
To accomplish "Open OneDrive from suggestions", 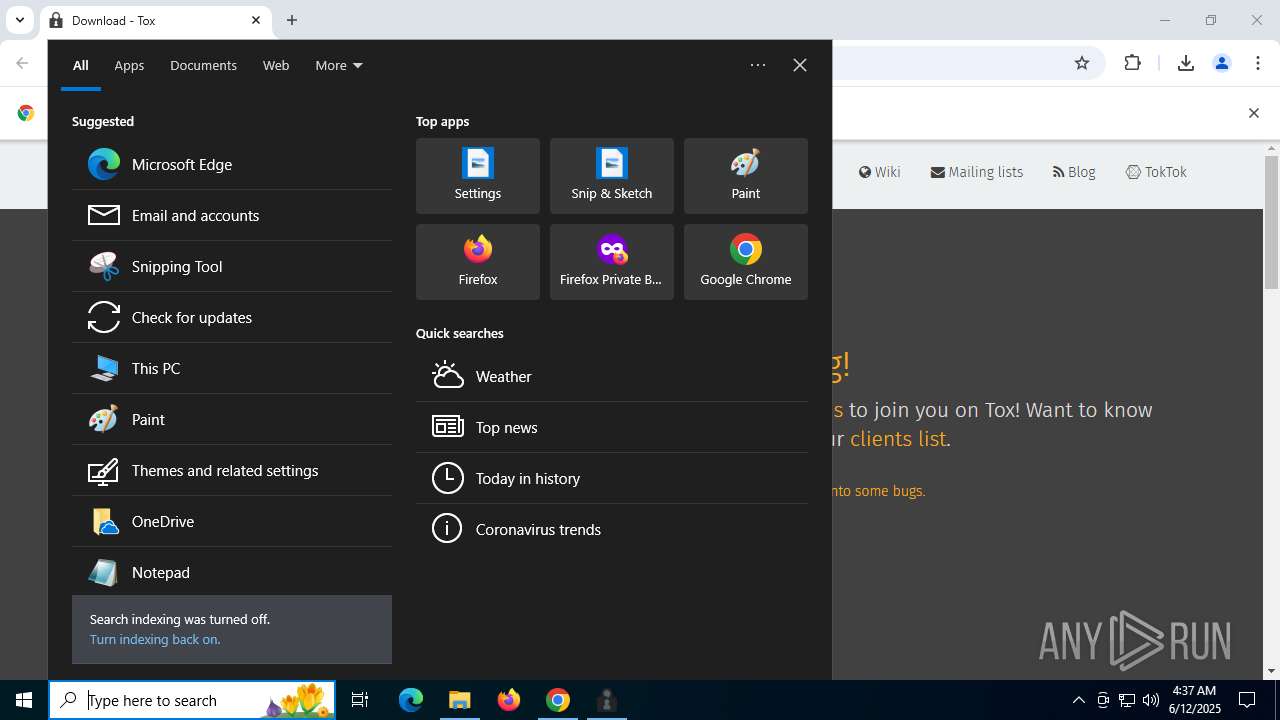I will 232,521.
